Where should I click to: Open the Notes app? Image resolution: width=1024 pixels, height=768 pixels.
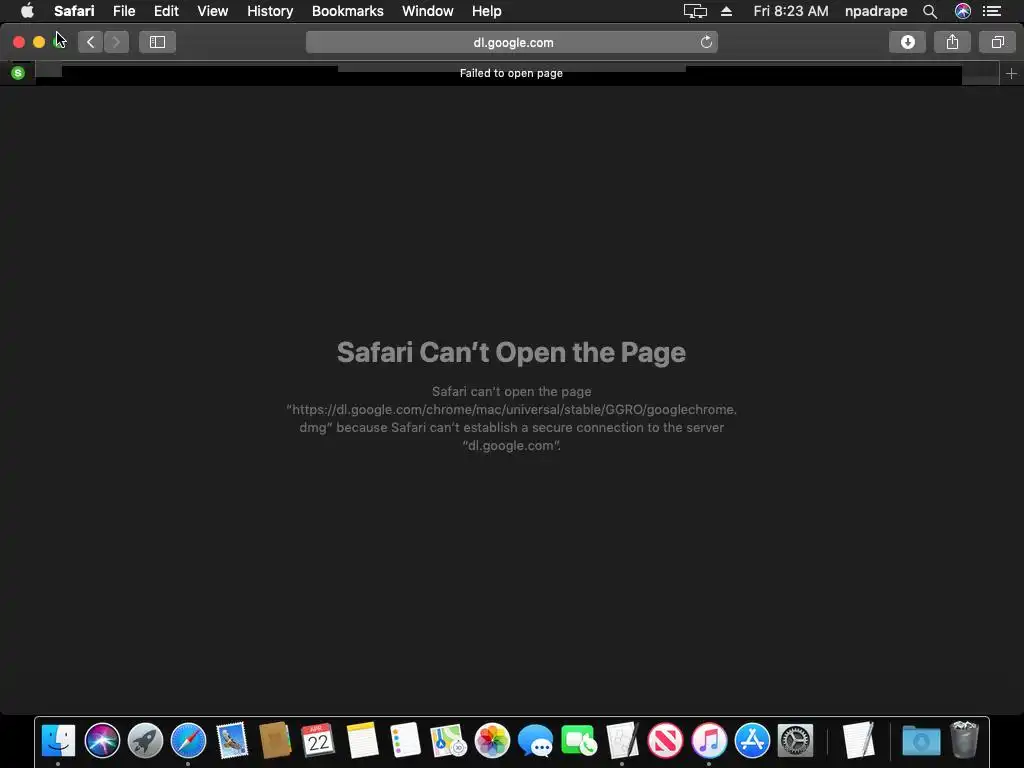[x=362, y=741]
